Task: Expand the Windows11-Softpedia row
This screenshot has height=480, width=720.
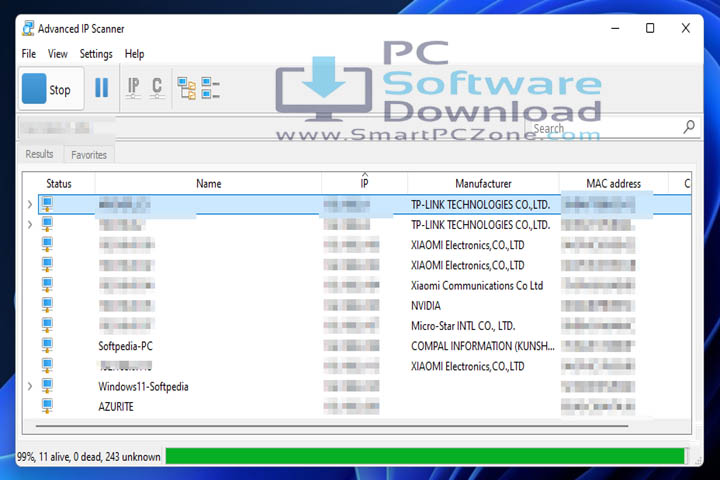Action: 30,386
